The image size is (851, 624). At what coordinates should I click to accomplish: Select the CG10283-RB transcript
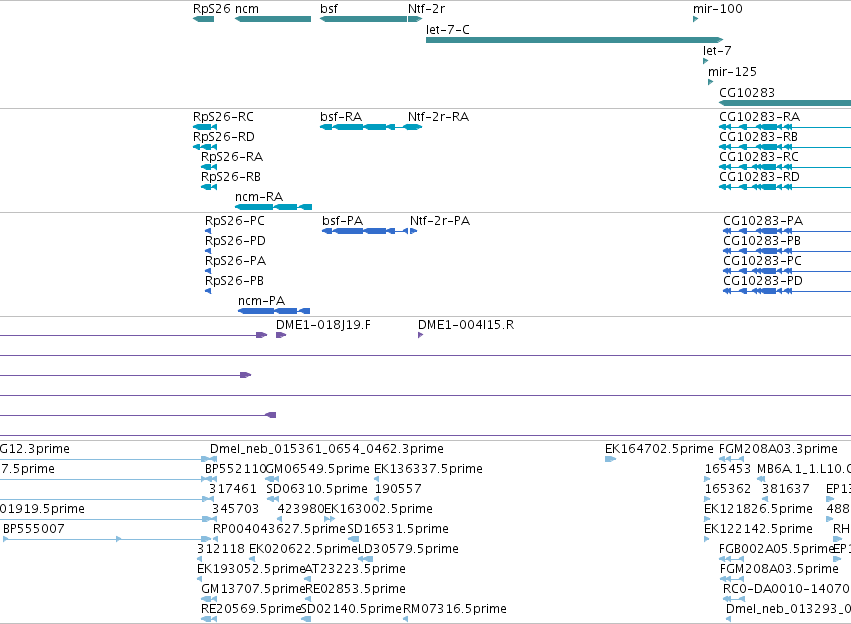[785, 147]
